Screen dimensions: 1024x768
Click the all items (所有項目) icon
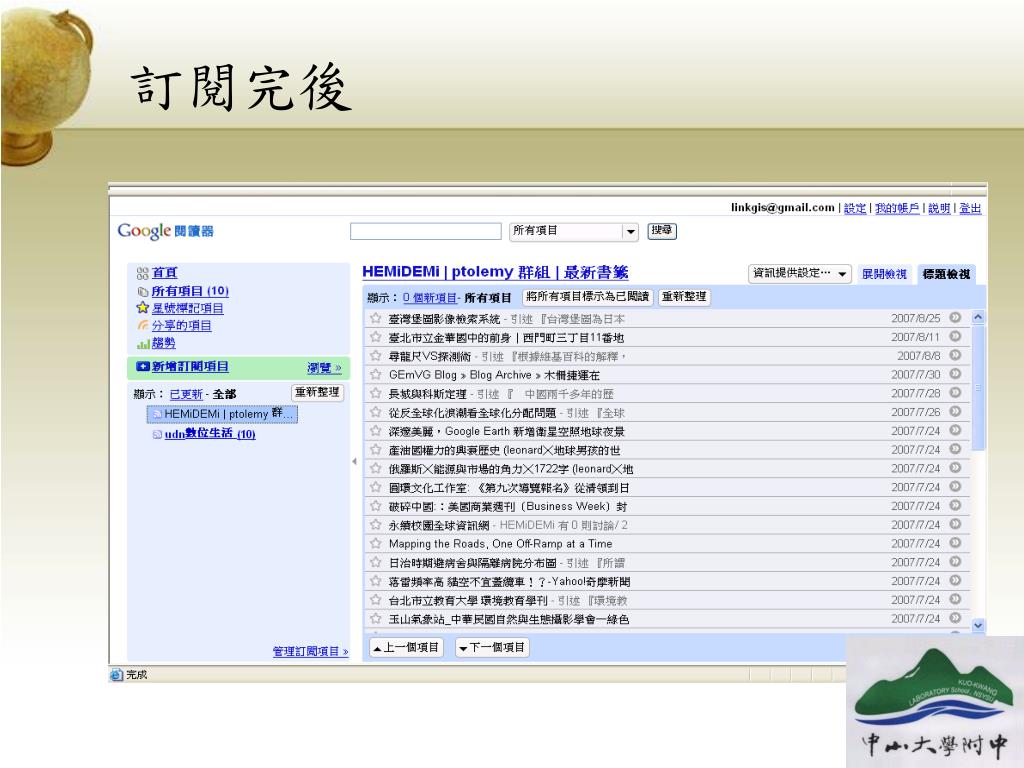143,291
